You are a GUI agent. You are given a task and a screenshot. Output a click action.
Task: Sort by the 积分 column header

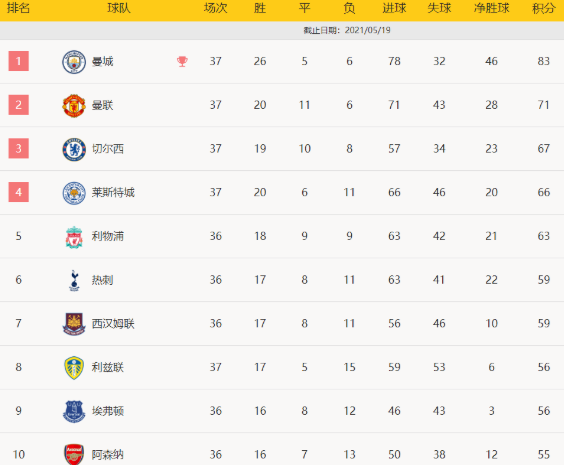(543, 8)
